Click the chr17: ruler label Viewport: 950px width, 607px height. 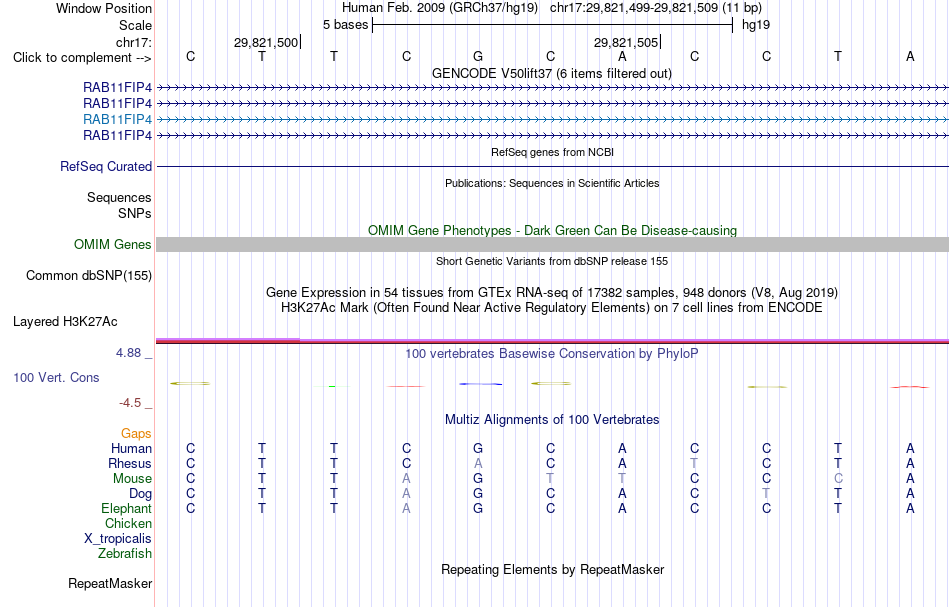point(133,42)
